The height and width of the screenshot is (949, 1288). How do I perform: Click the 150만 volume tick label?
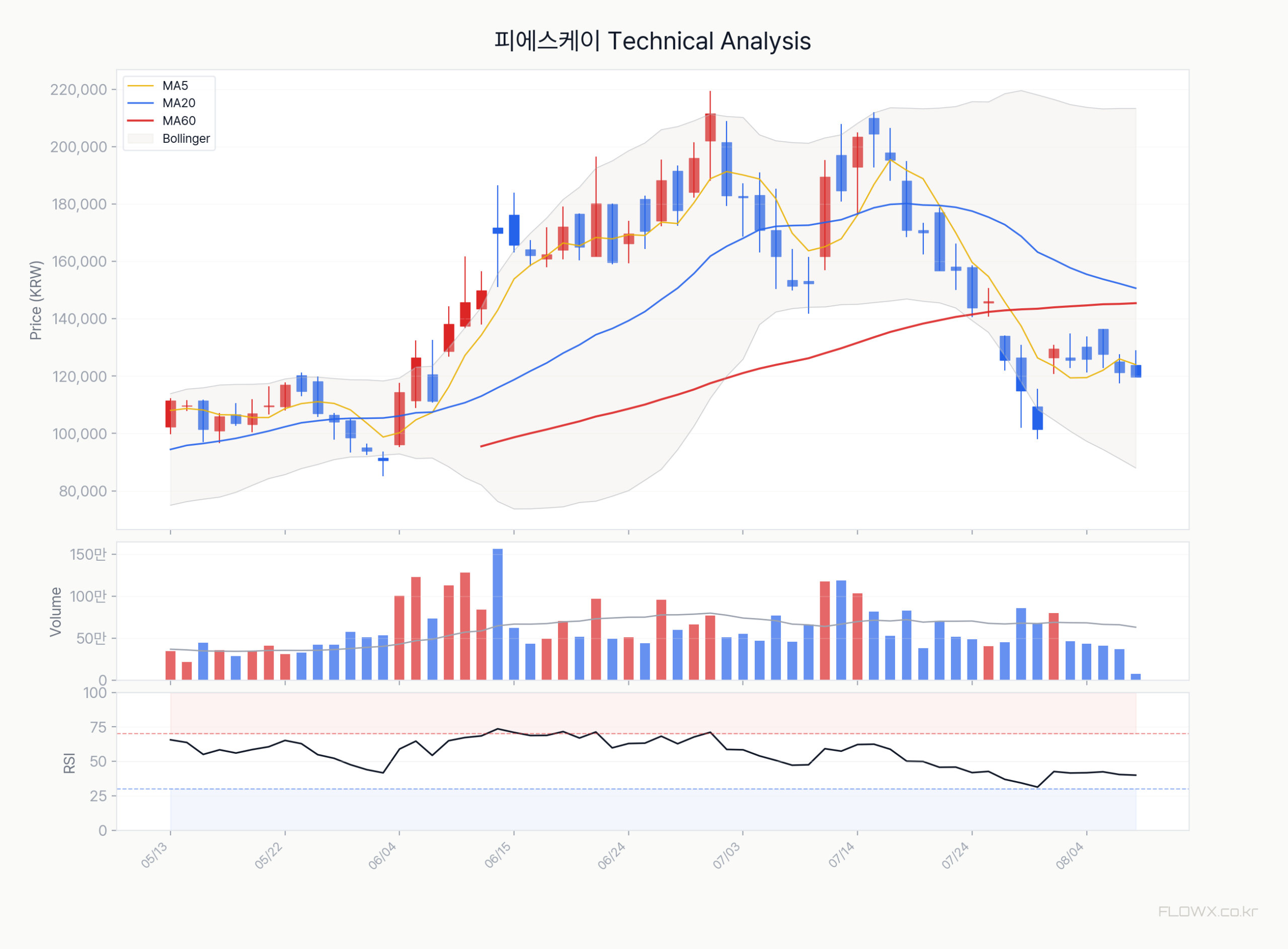click(89, 554)
